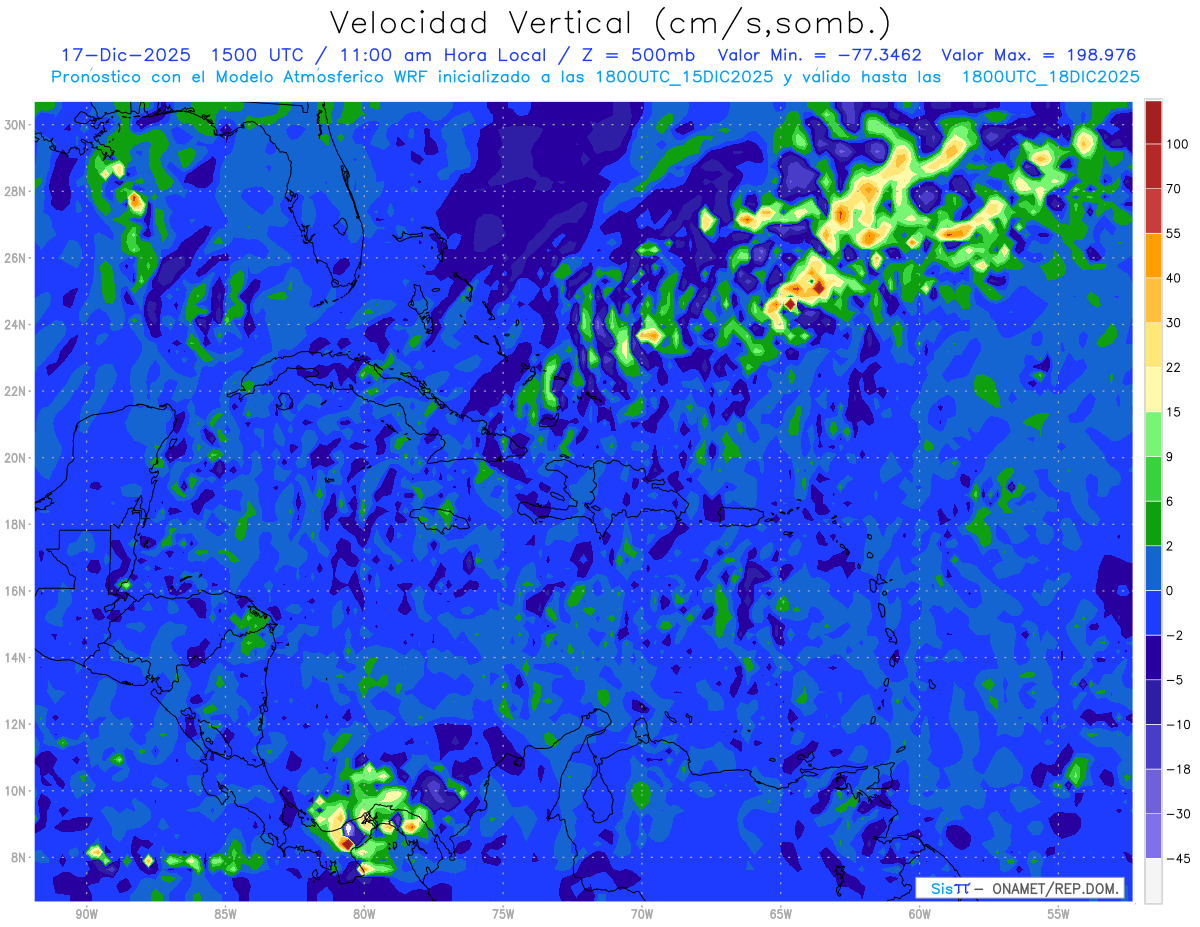Image resolution: width=1200 pixels, height=927 pixels.
Task: Click the navy colorbar segment between -5 and -2
Action: point(1153,657)
